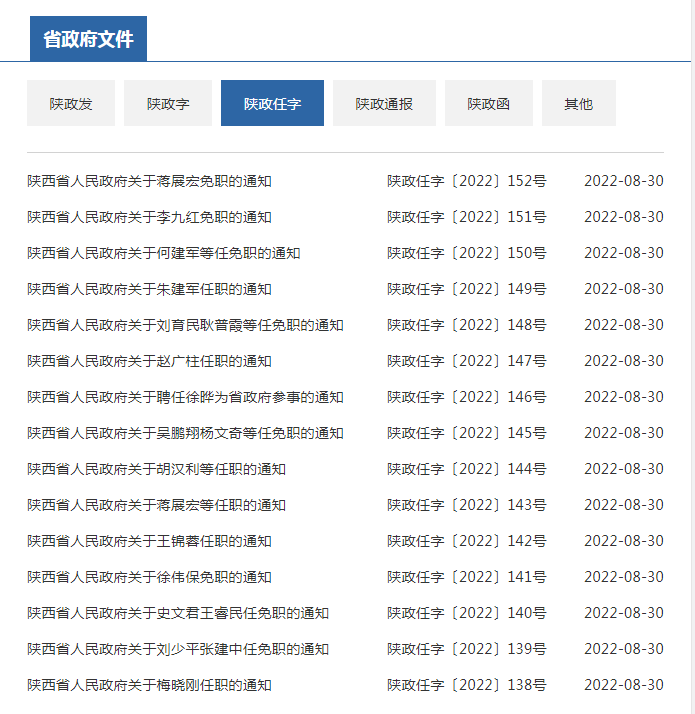Open notice about 吴鹏翔杨文奇等任免职
The width and height of the screenshot is (695, 714).
[x=185, y=434]
